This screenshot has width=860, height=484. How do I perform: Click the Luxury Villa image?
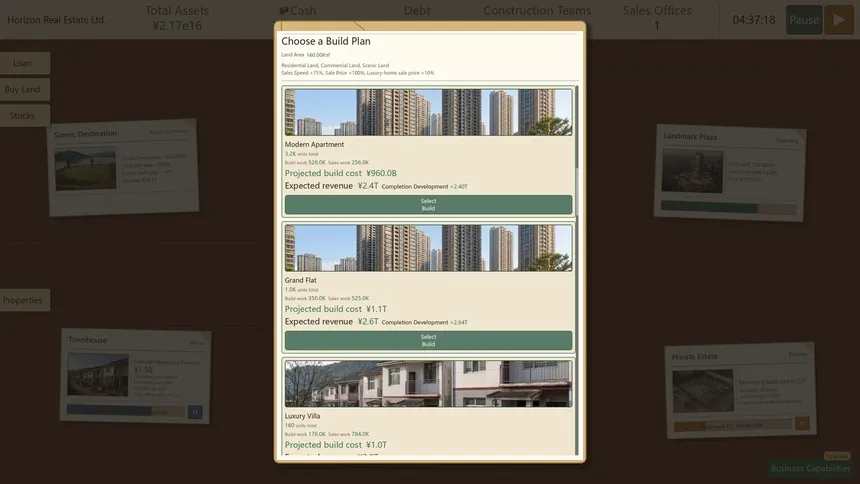[428, 384]
